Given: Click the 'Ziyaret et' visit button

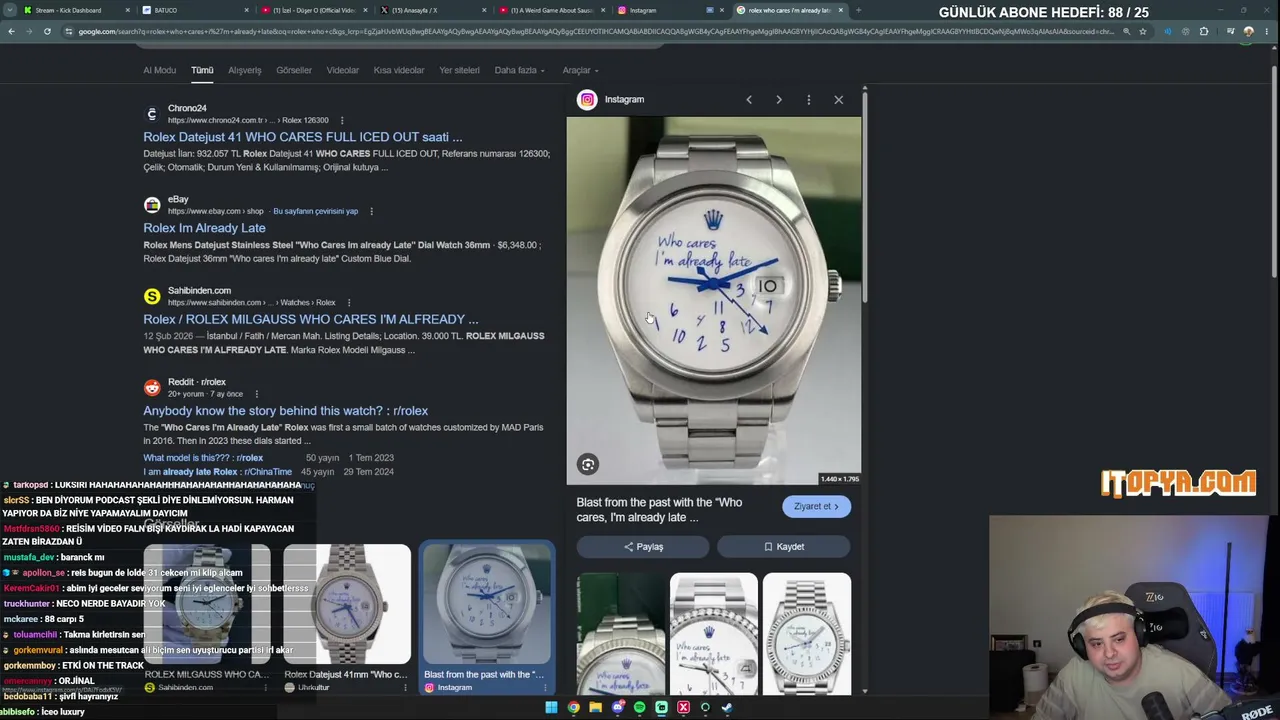Looking at the screenshot, I should tap(816, 506).
